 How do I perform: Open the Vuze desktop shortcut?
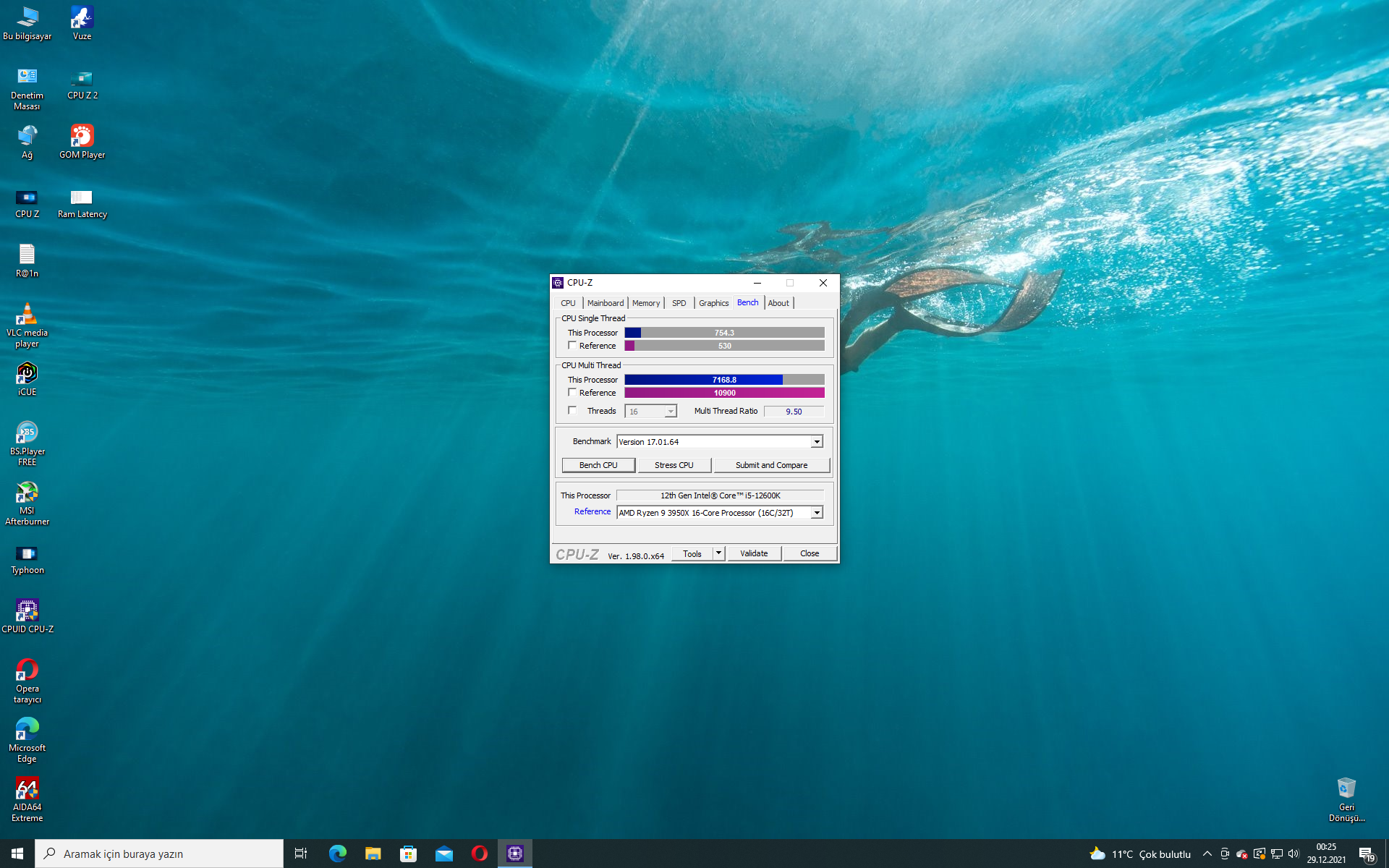click(82, 22)
